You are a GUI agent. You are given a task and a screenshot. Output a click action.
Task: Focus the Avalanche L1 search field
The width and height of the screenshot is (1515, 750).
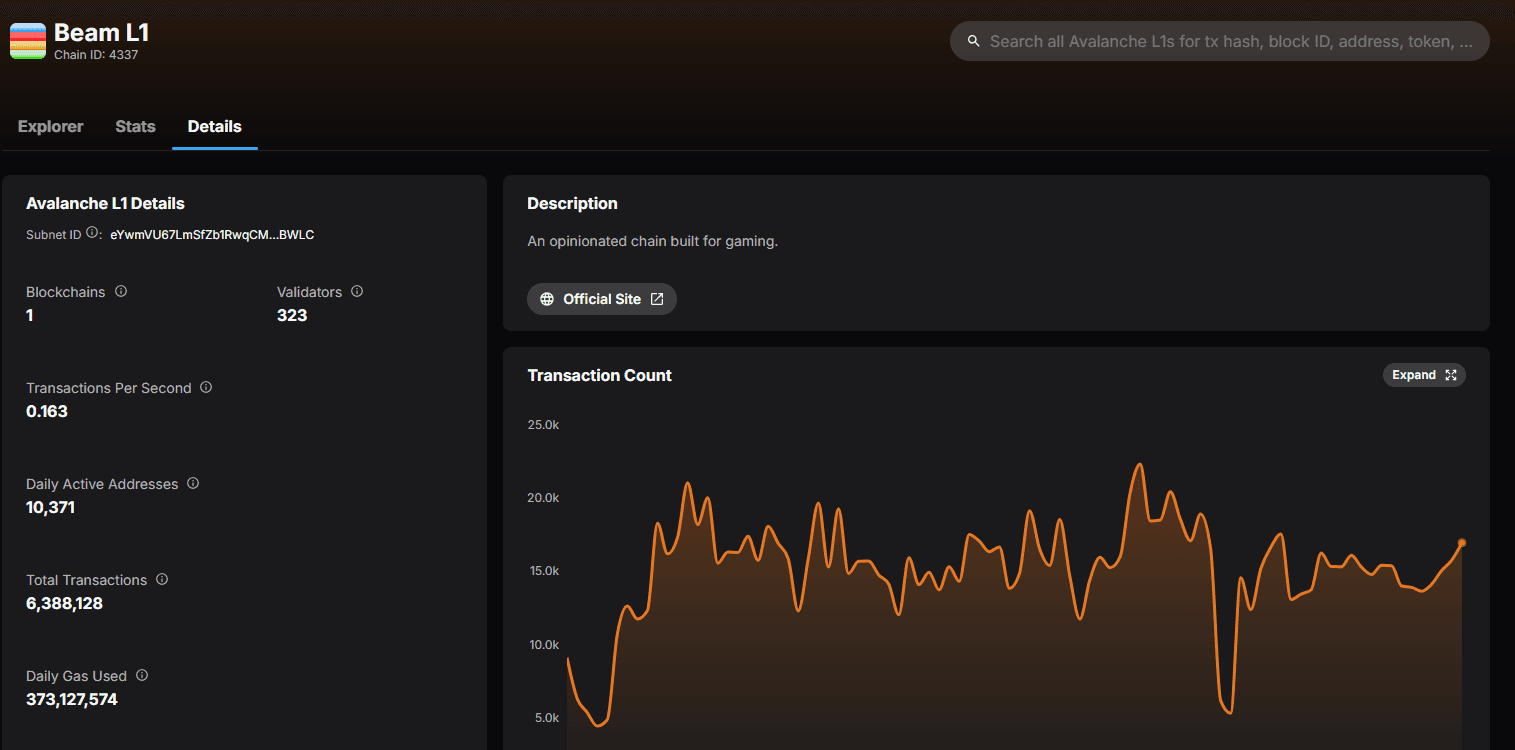1220,42
